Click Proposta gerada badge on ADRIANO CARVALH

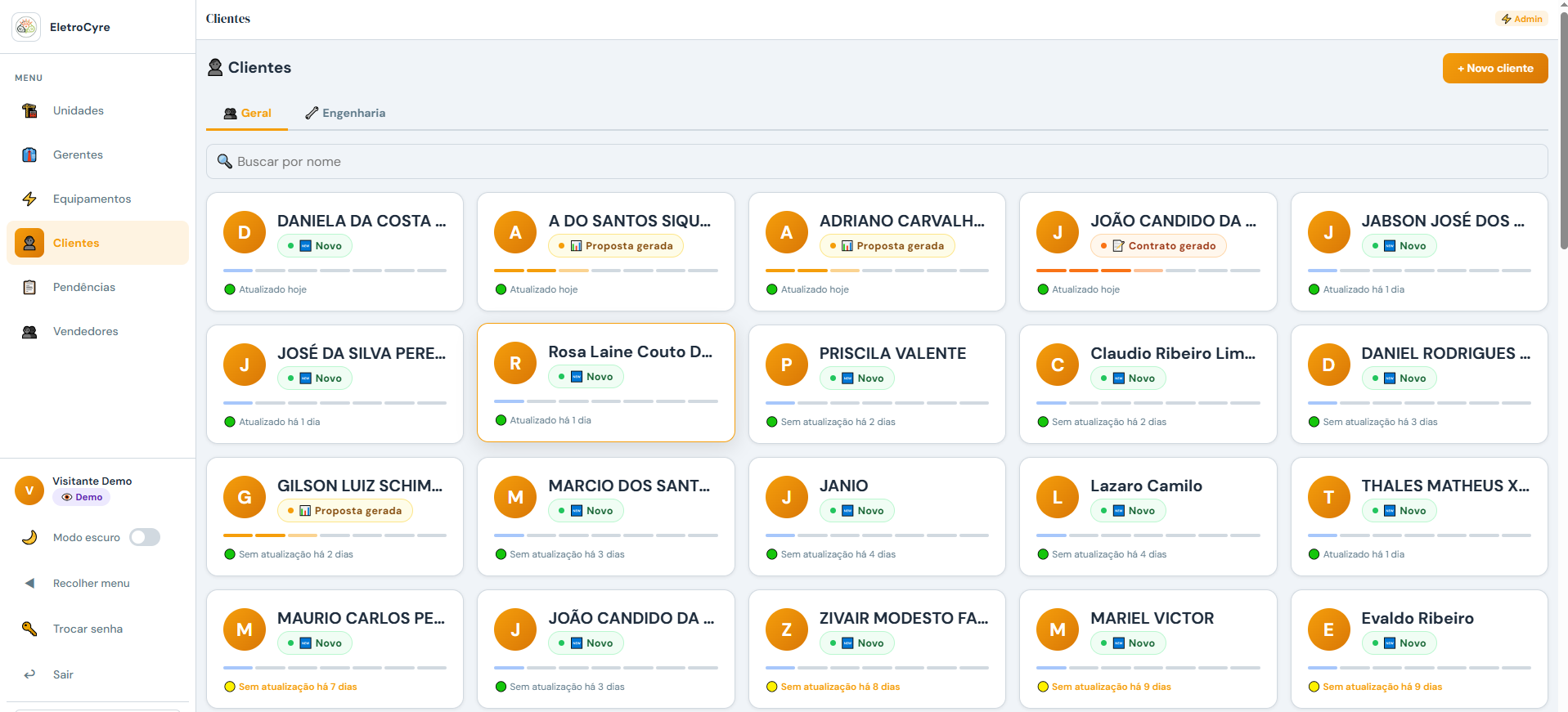tap(887, 245)
